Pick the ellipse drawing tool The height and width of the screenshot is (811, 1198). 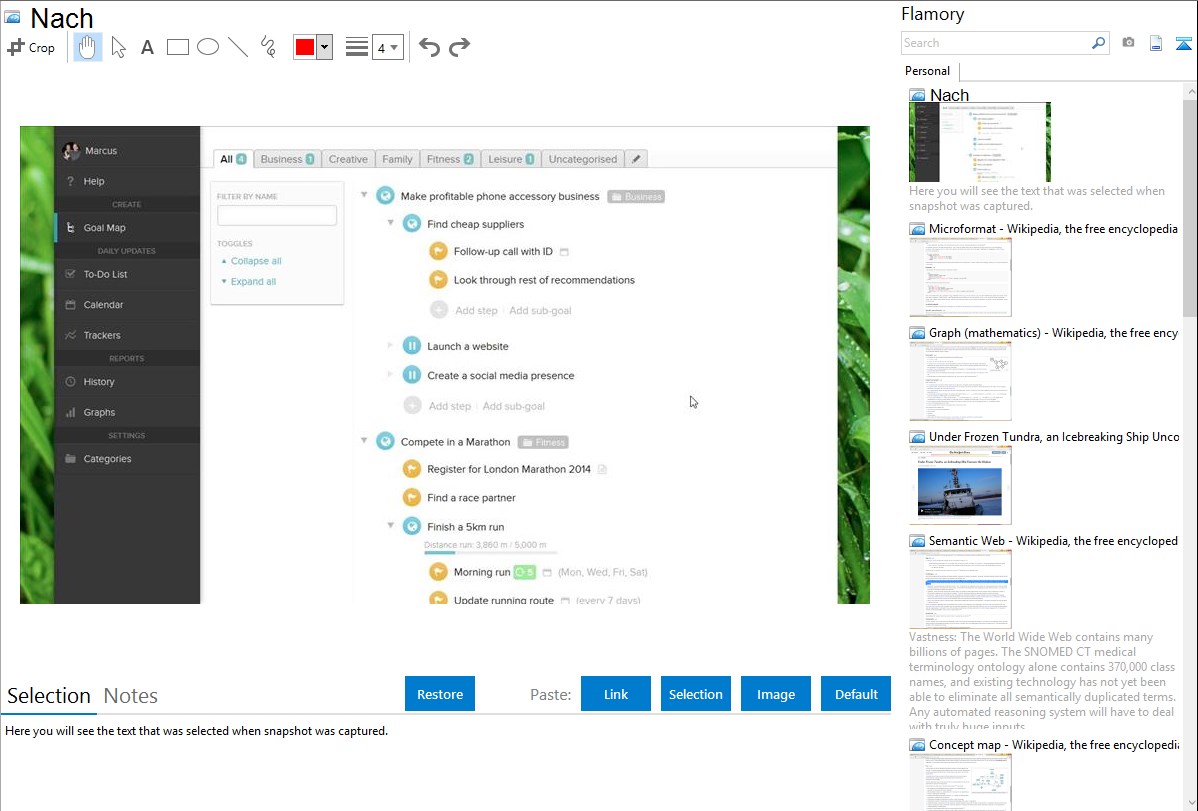[208, 47]
